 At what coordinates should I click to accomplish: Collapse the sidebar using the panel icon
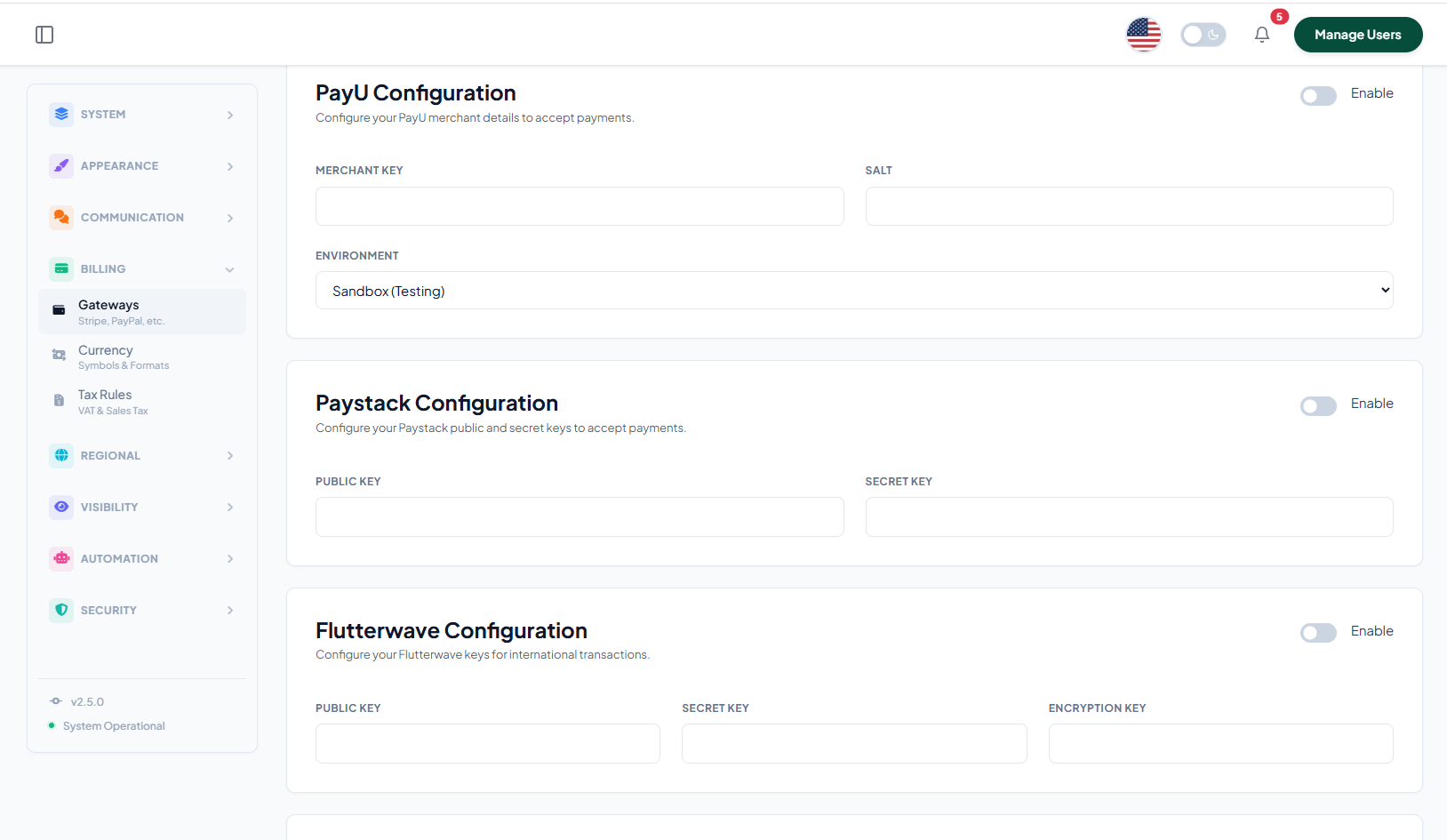(x=44, y=34)
